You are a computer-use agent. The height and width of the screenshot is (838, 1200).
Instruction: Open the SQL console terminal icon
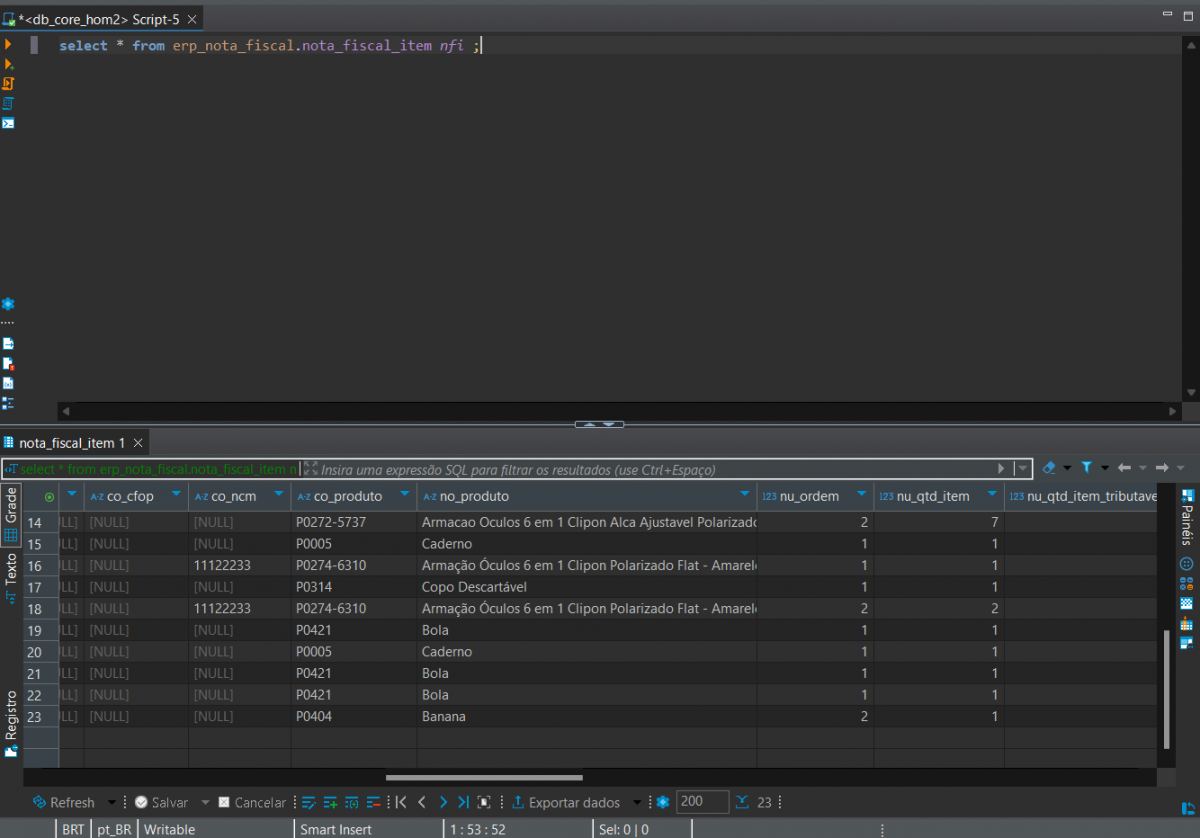(8, 123)
